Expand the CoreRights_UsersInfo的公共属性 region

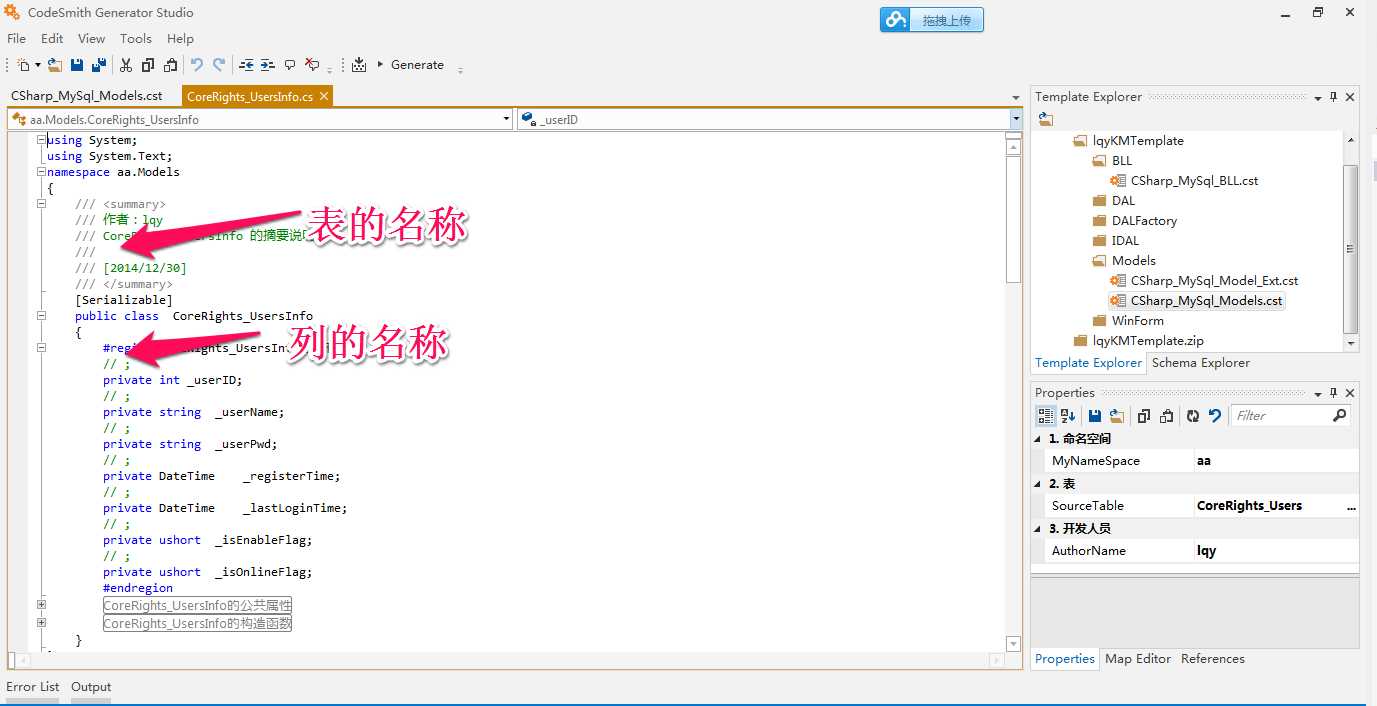coord(42,605)
